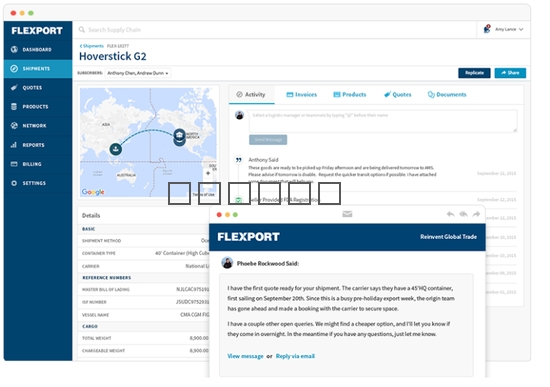This screenshot has height=387, width=550.
Task: Go back via the Shipments breadcrumb
Action: [92, 46]
